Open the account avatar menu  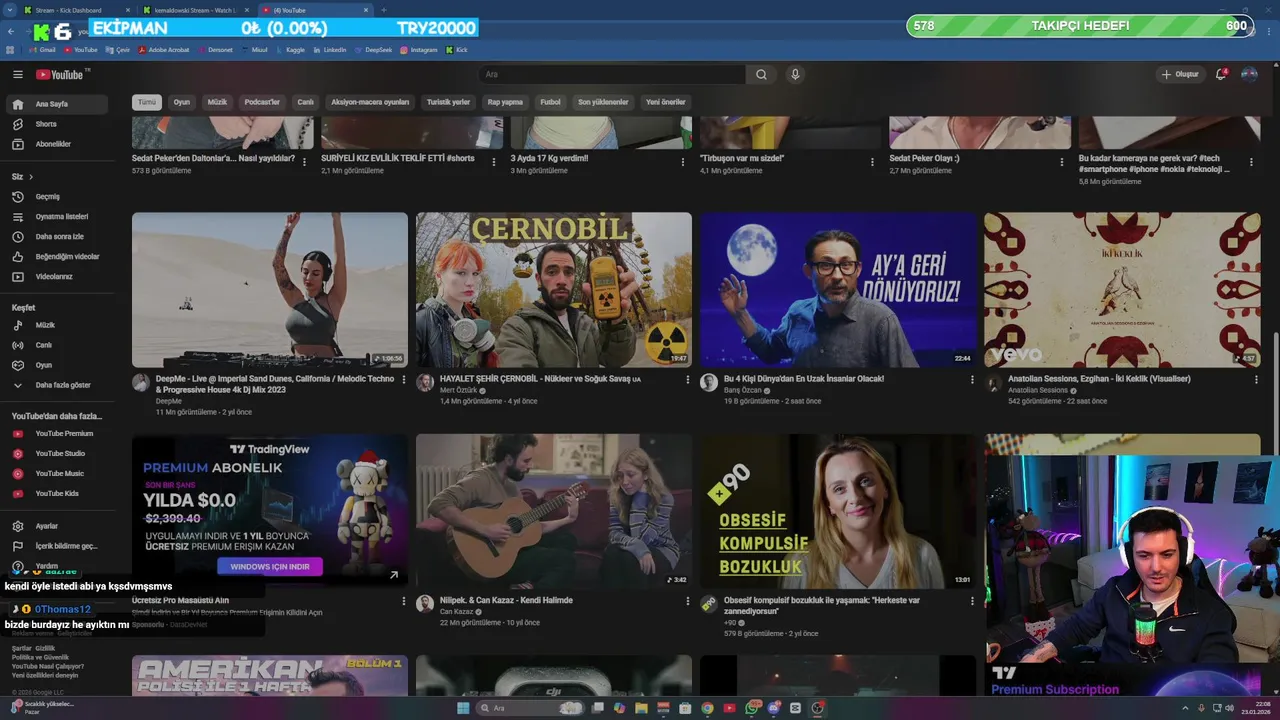tap(1249, 74)
